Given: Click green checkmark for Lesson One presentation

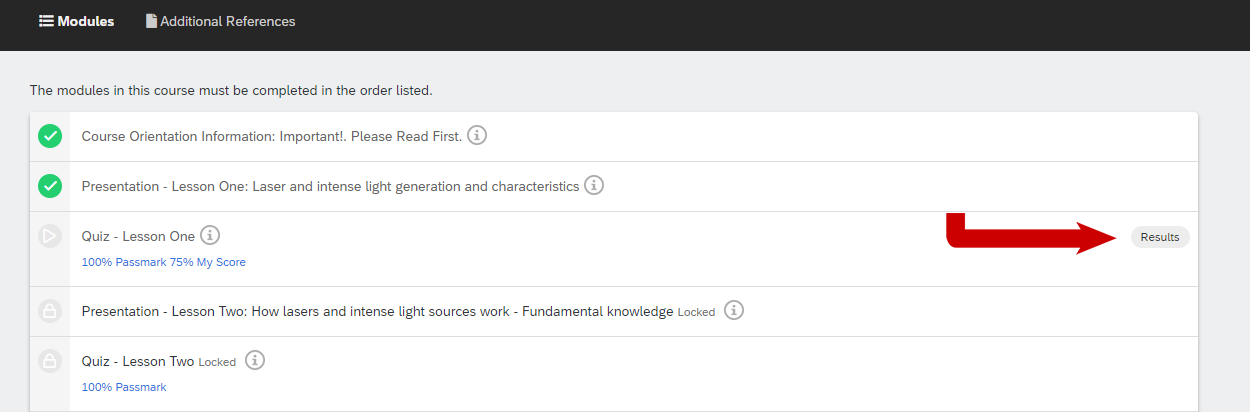Looking at the screenshot, I should click(x=50, y=186).
